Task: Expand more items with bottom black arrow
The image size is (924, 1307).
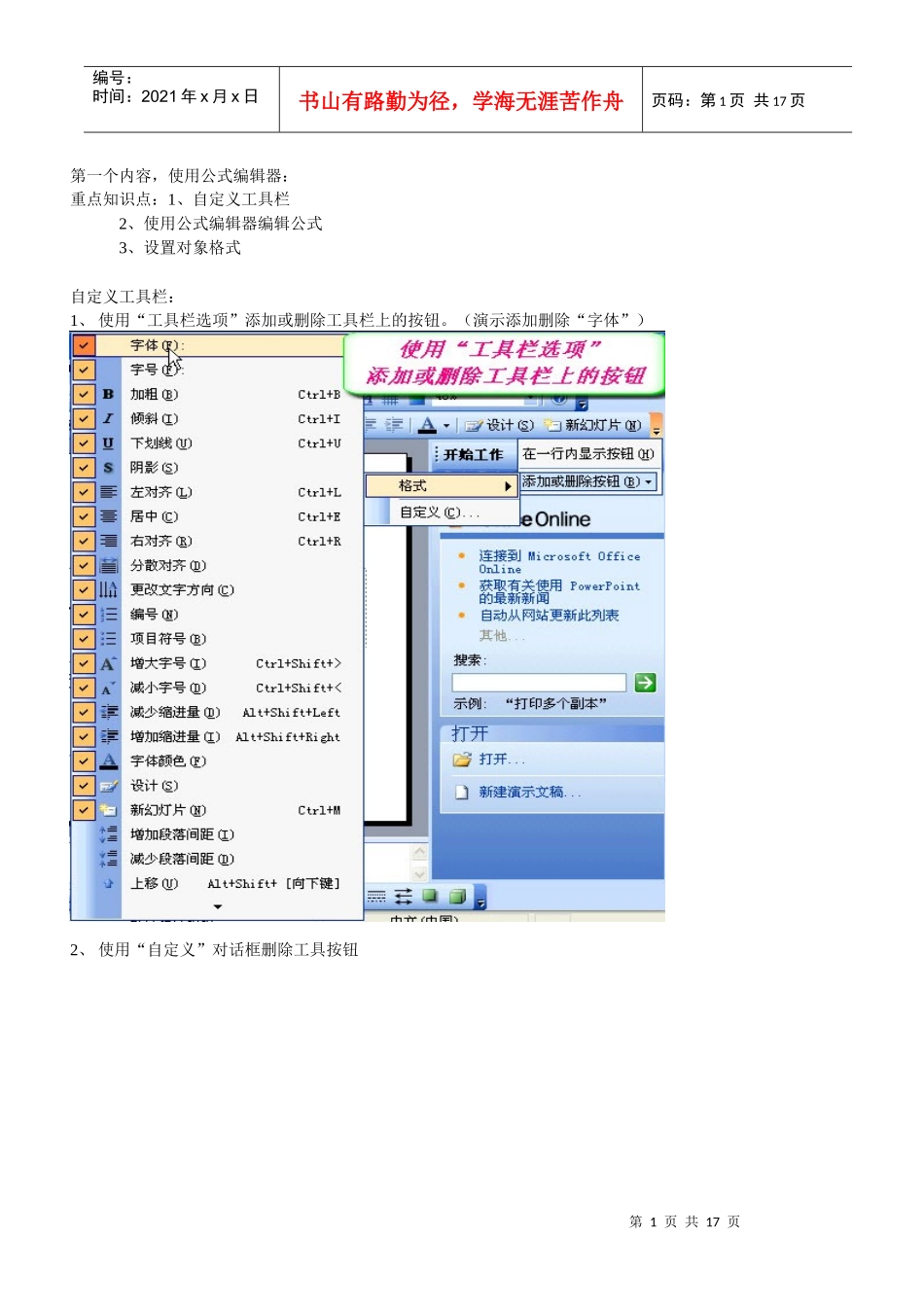Action: [x=218, y=907]
